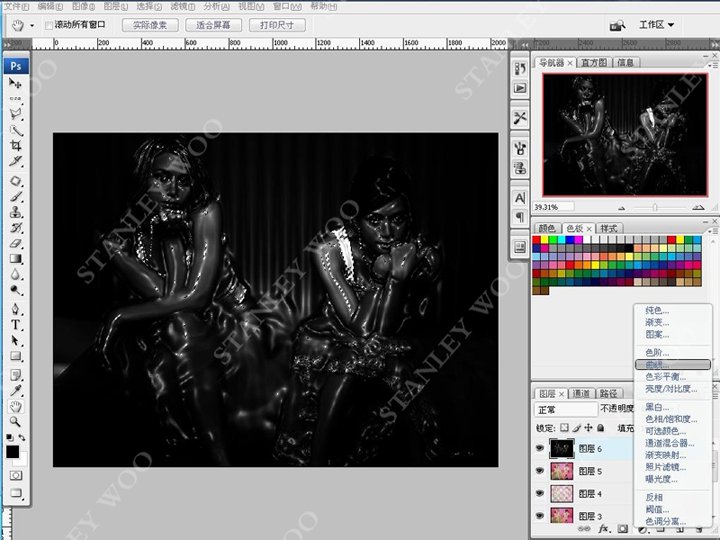Select the Crop tool
The width and height of the screenshot is (720, 540).
click(16, 146)
